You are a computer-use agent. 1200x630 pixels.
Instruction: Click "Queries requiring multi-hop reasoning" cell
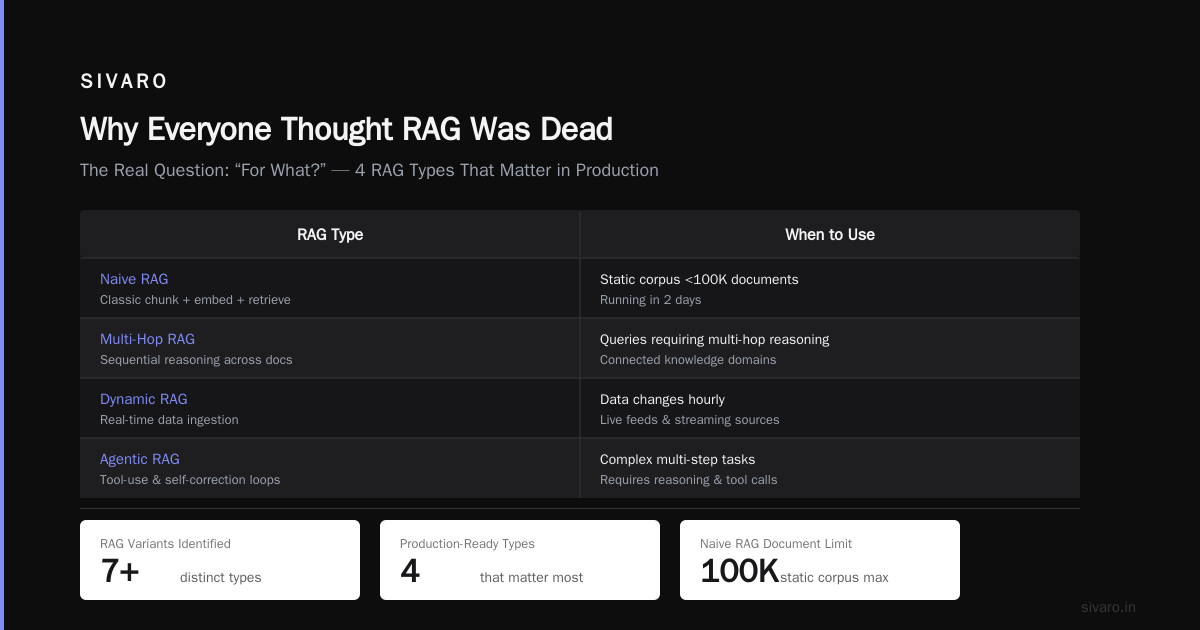pyautogui.click(x=714, y=339)
